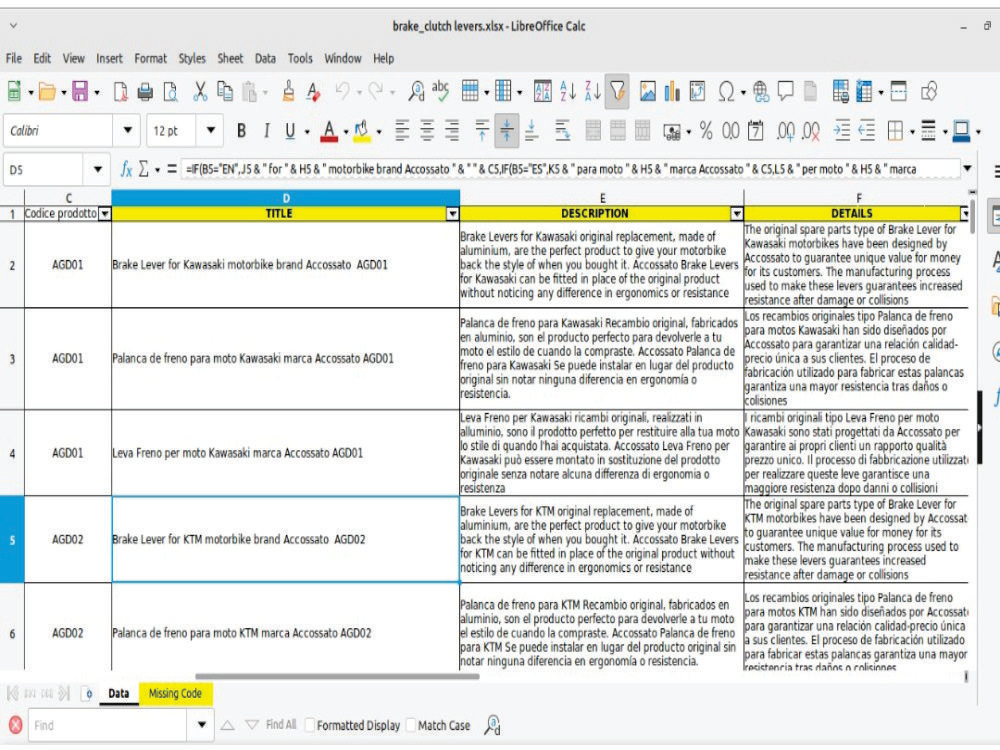Enable the Formatted Display checkbox
Screen dimensions: 1000x750
[310, 725]
